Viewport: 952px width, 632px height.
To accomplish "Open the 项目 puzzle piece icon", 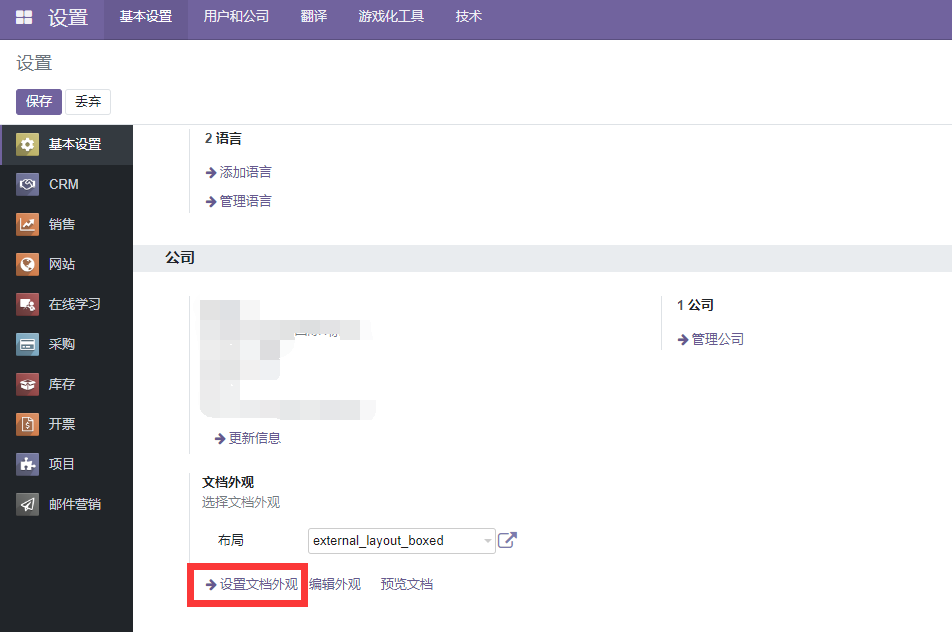I will pos(27,464).
